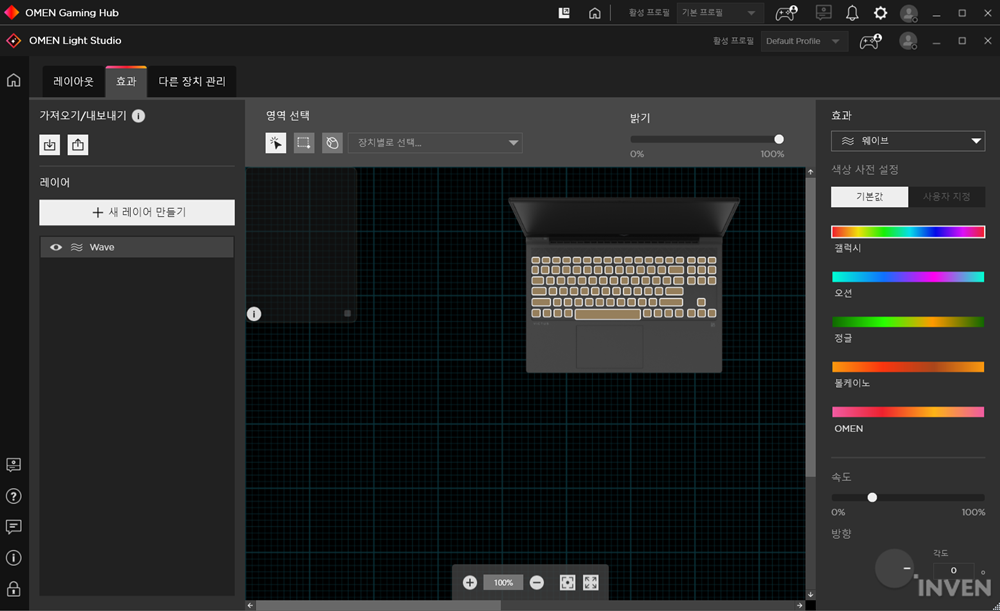Screen dimensions: 1000x611
Task: Open the support assistant sidebar icon
Action: tap(13, 465)
